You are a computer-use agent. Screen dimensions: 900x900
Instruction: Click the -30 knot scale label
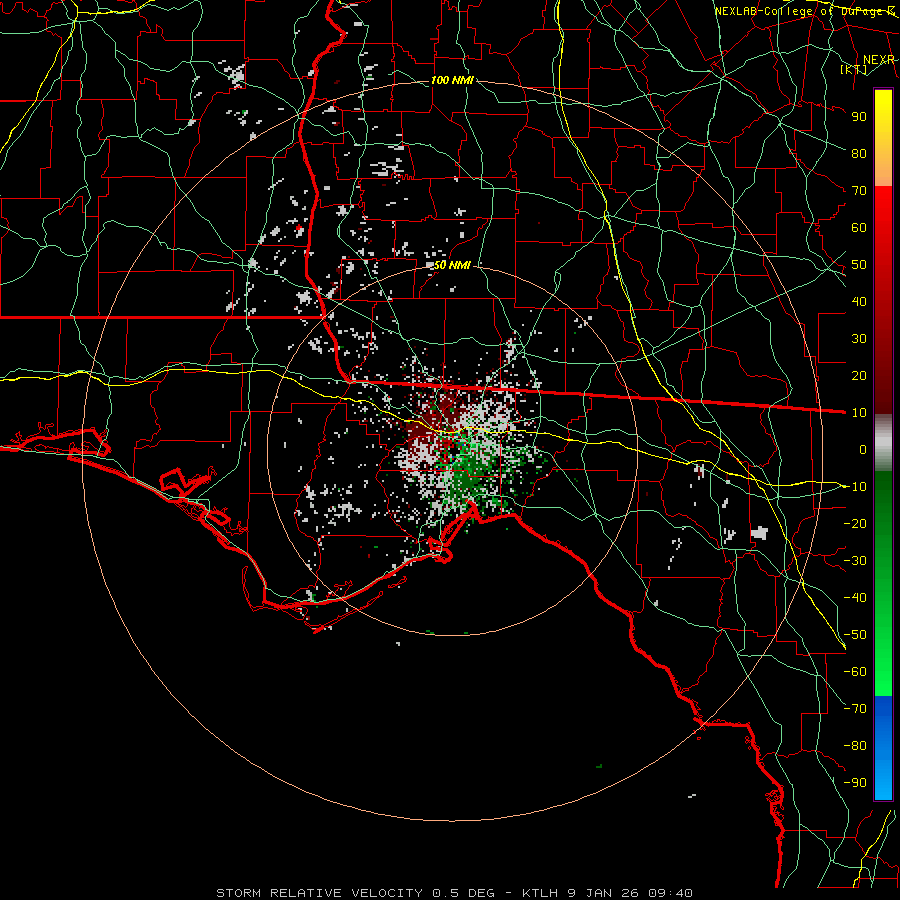pyautogui.click(x=855, y=561)
